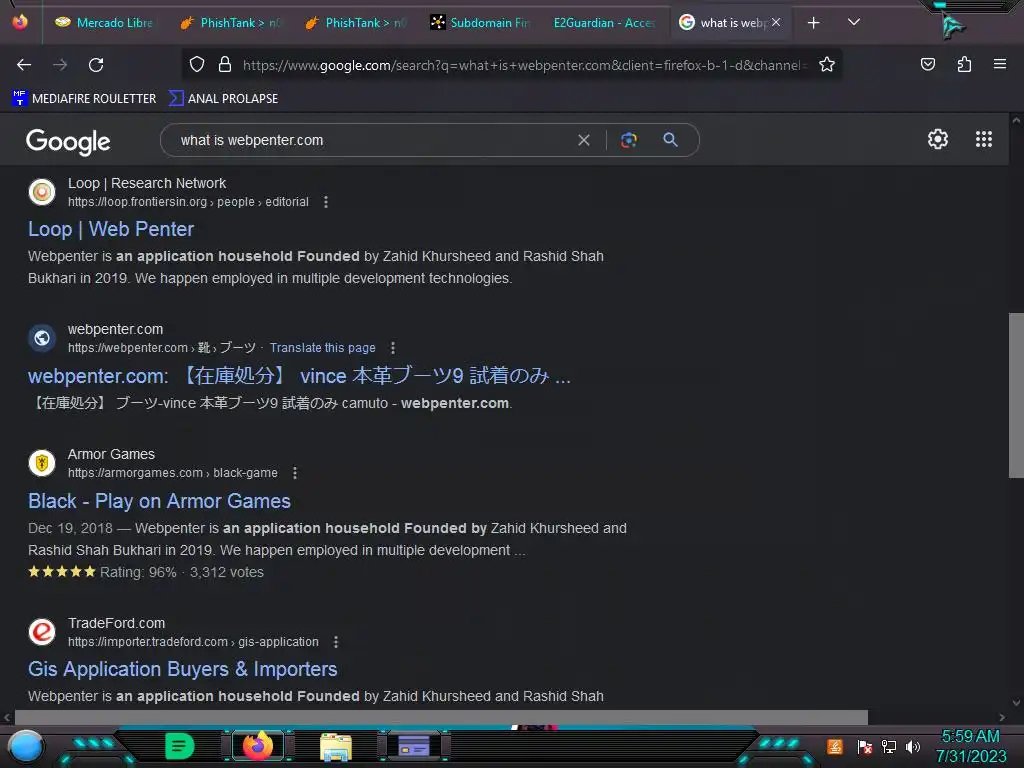Submit search with magnifier icon
This screenshot has height=768, width=1024.
pyautogui.click(x=670, y=140)
